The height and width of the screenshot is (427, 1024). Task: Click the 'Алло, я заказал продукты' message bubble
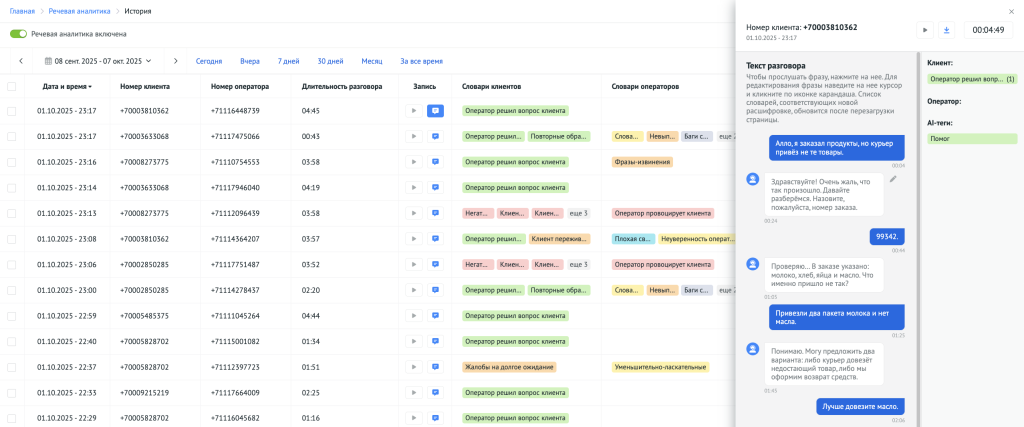tap(836, 148)
